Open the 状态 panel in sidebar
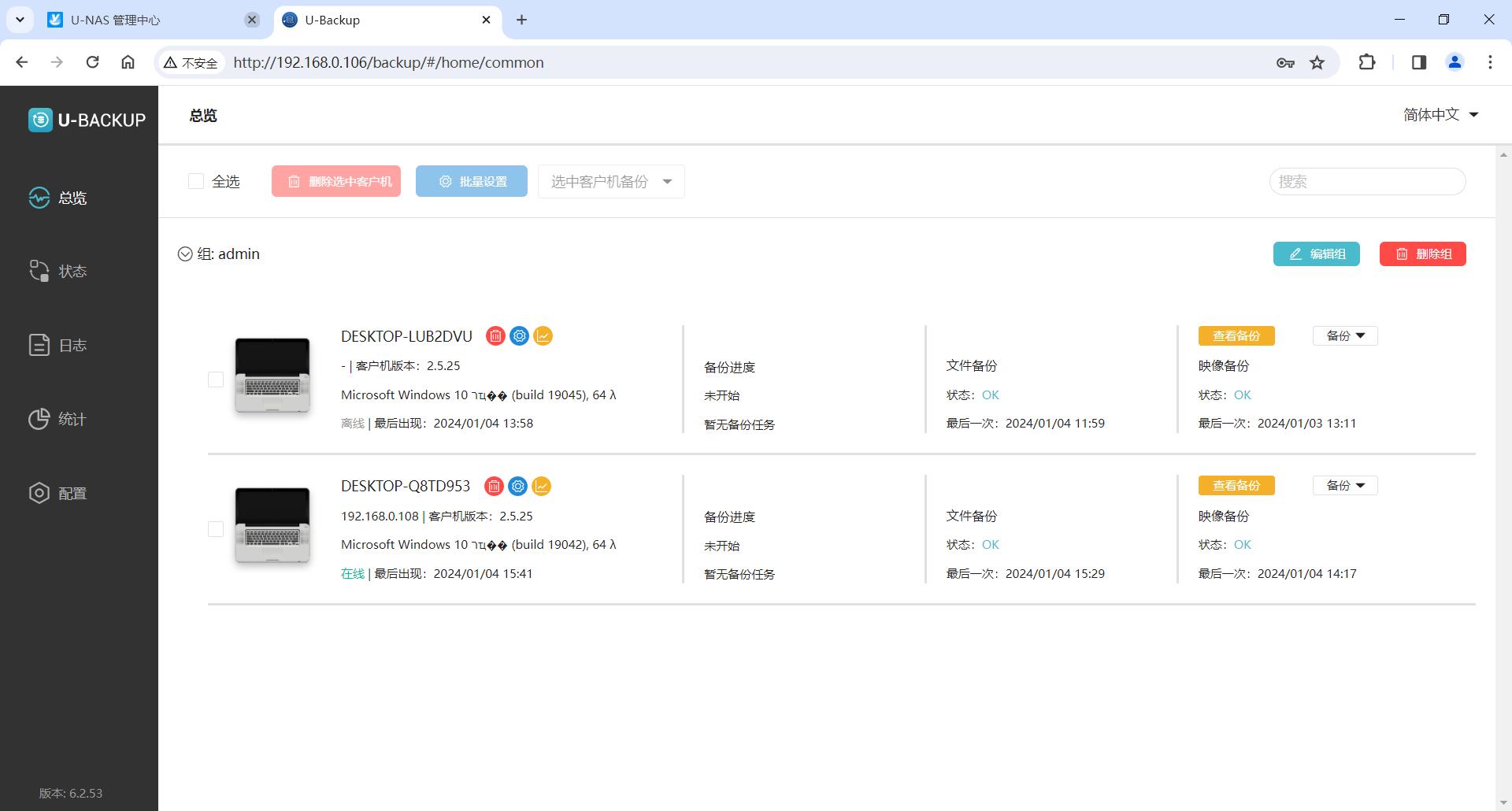The width and height of the screenshot is (1512, 811). [x=72, y=271]
